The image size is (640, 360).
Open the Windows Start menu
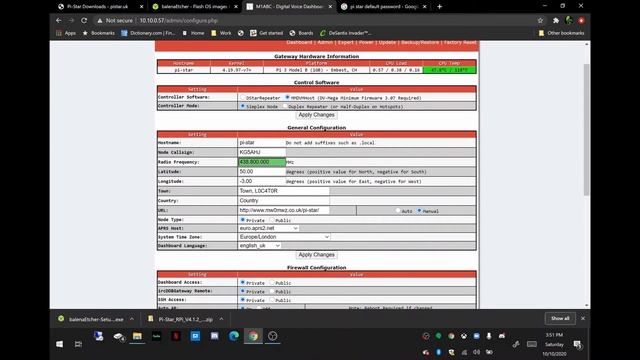(59, 344)
